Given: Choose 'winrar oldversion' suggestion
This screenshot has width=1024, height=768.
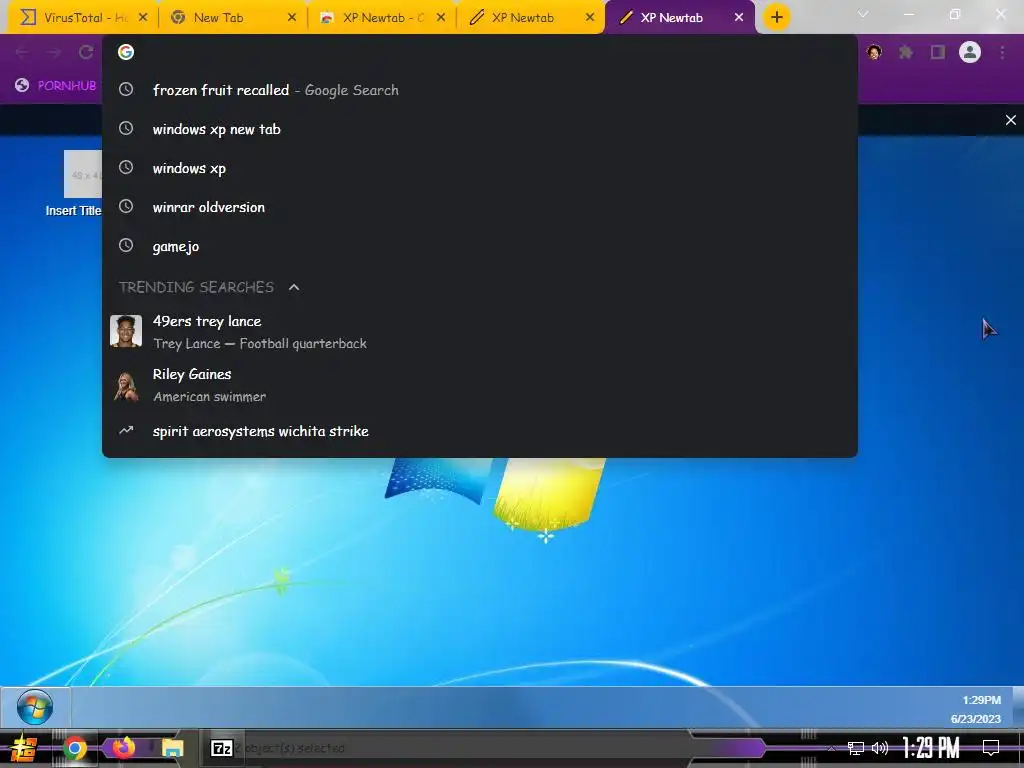Looking at the screenshot, I should point(479,207).
